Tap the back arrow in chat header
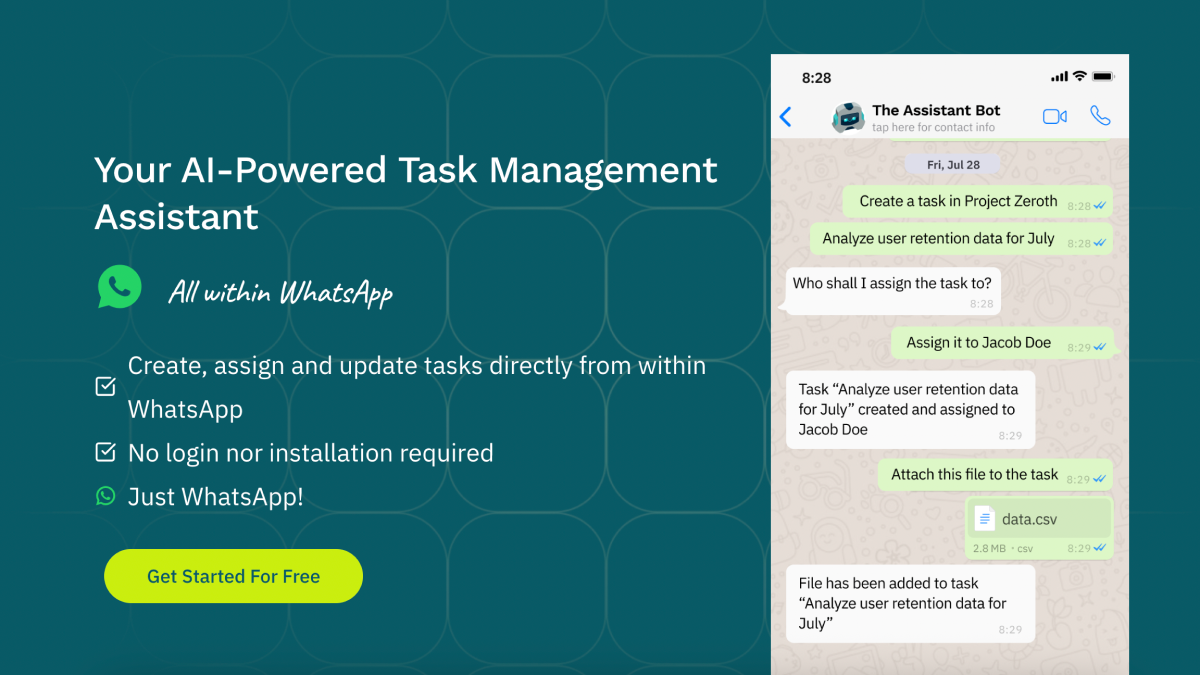The width and height of the screenshot is (1200, 675). (785, 117)
